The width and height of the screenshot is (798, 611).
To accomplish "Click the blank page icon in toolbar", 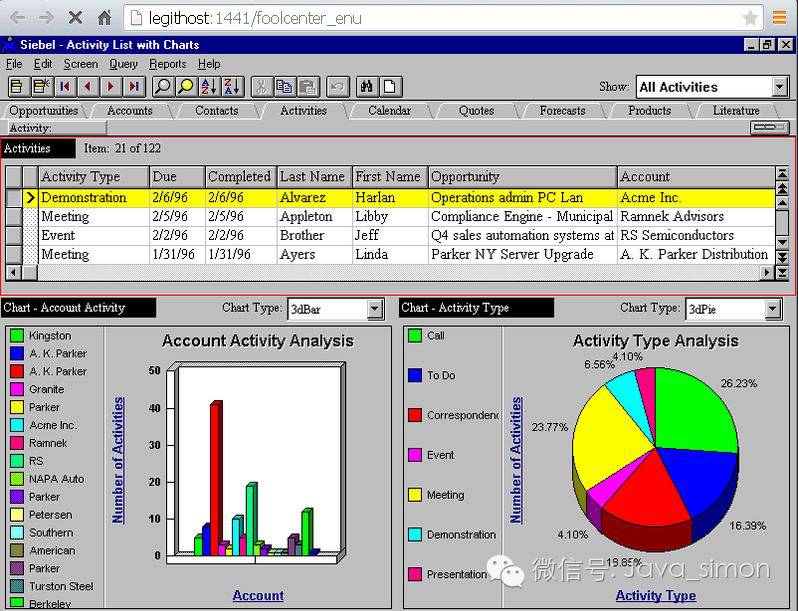I will tap(390, 87).
